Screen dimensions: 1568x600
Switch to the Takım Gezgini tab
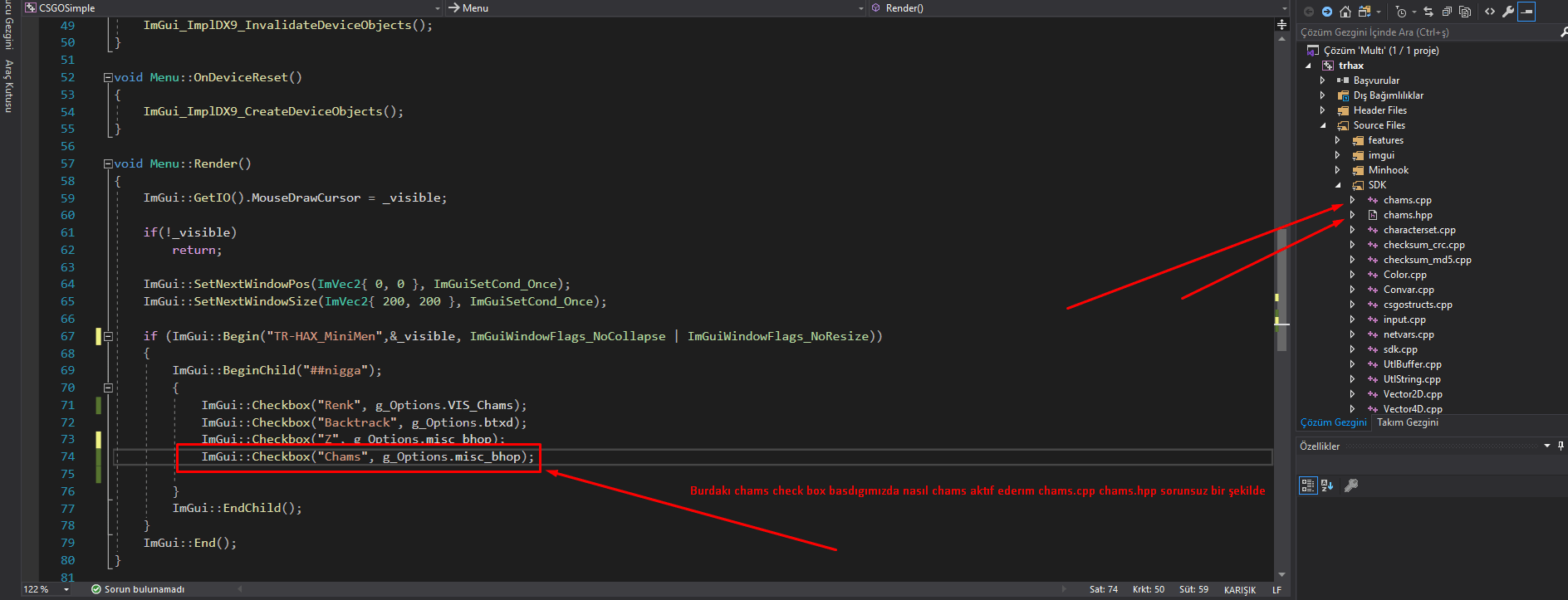1408,422
